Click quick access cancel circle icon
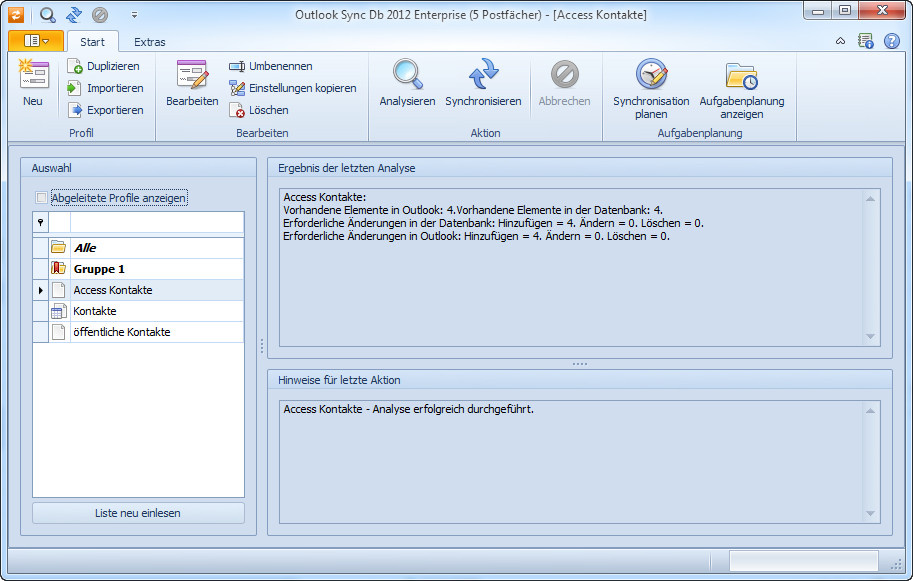Viewport: 913px width, 581px height. (100, 15)
